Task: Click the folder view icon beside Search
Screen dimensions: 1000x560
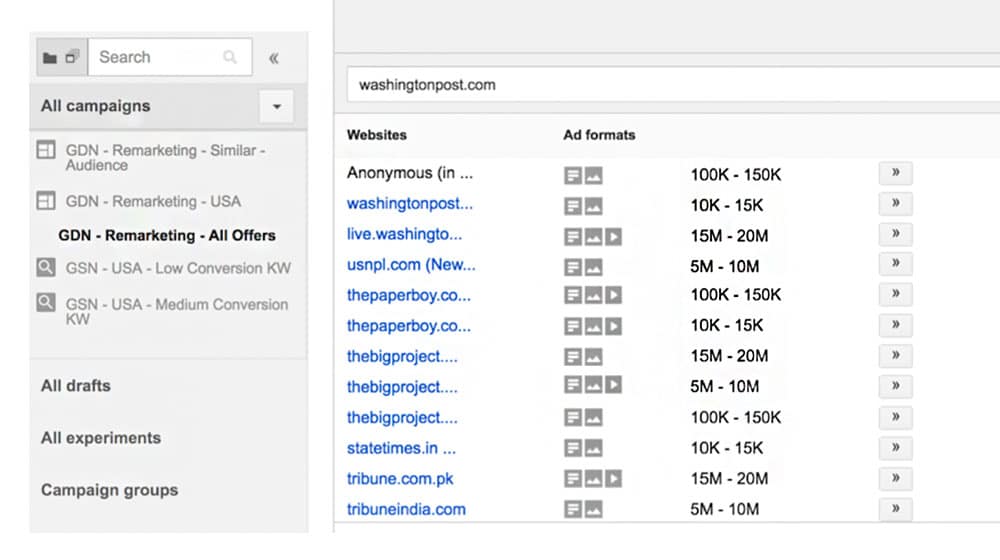Action: [x=50, y=58]
